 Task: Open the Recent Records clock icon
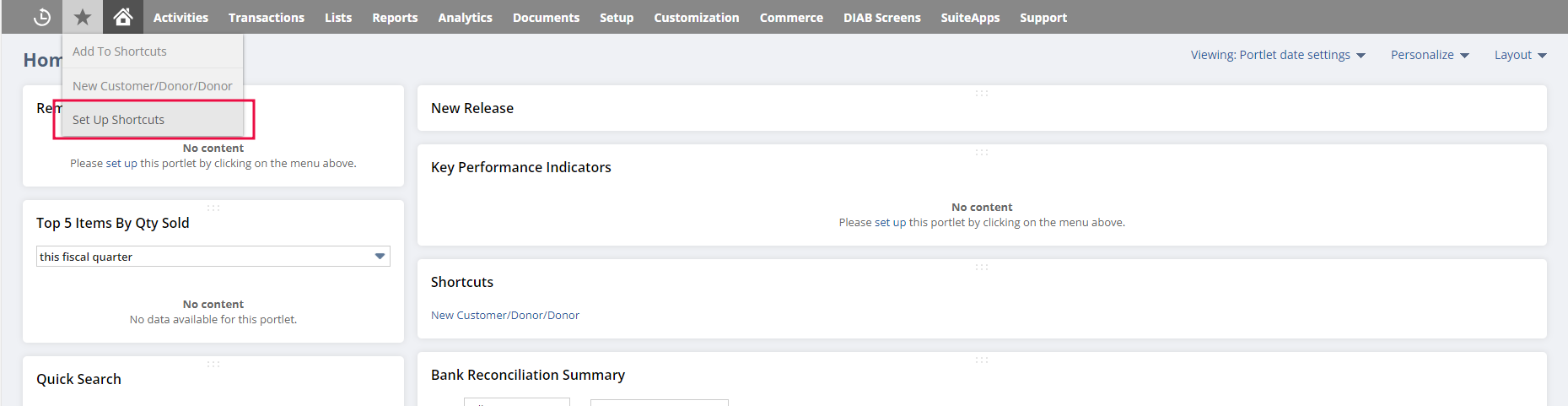pos(42,17)
